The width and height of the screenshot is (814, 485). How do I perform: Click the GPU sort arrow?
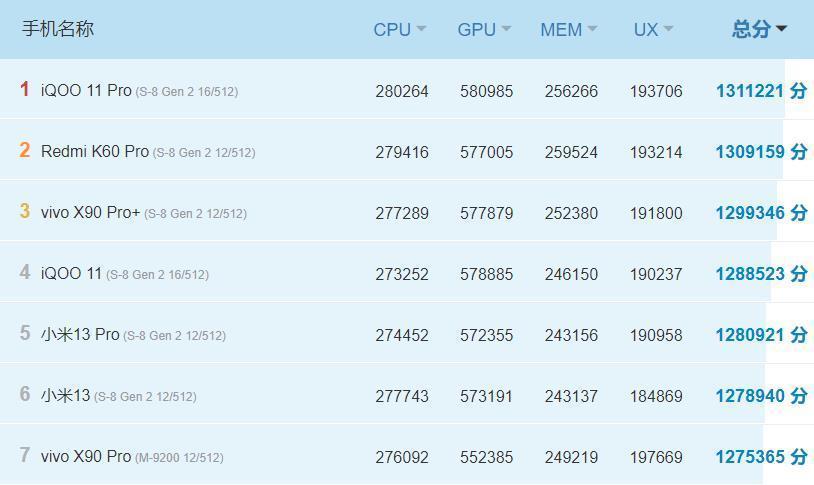[x=506, y=29]
